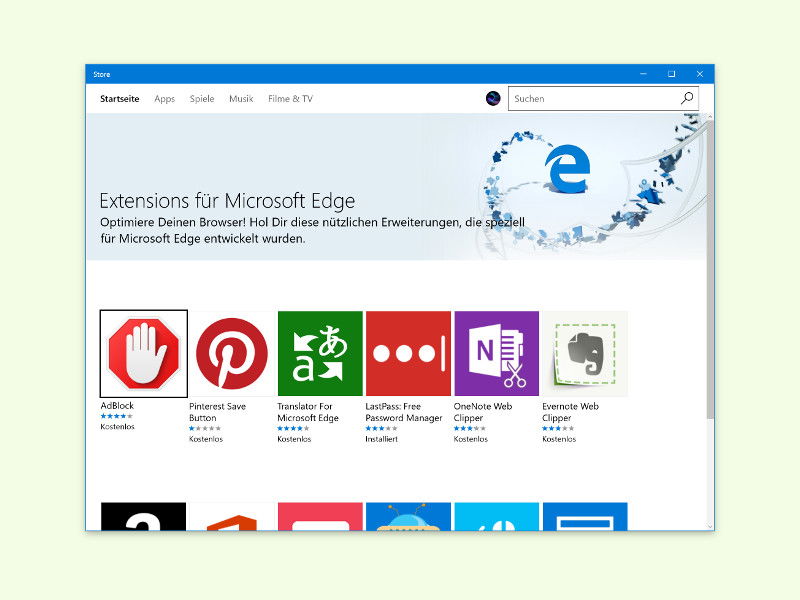Switch to the Musik tab
This screenshot has width=800, height=600.
[241, 98]
